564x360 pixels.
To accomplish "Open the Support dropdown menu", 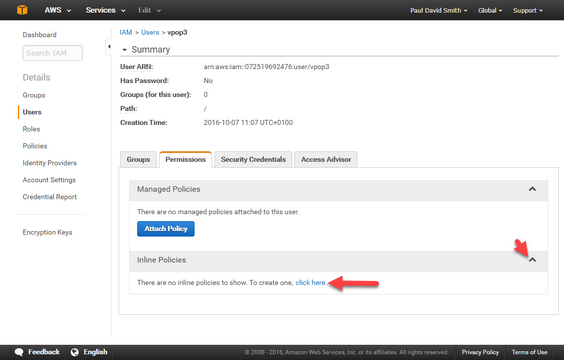I will 528,10.
